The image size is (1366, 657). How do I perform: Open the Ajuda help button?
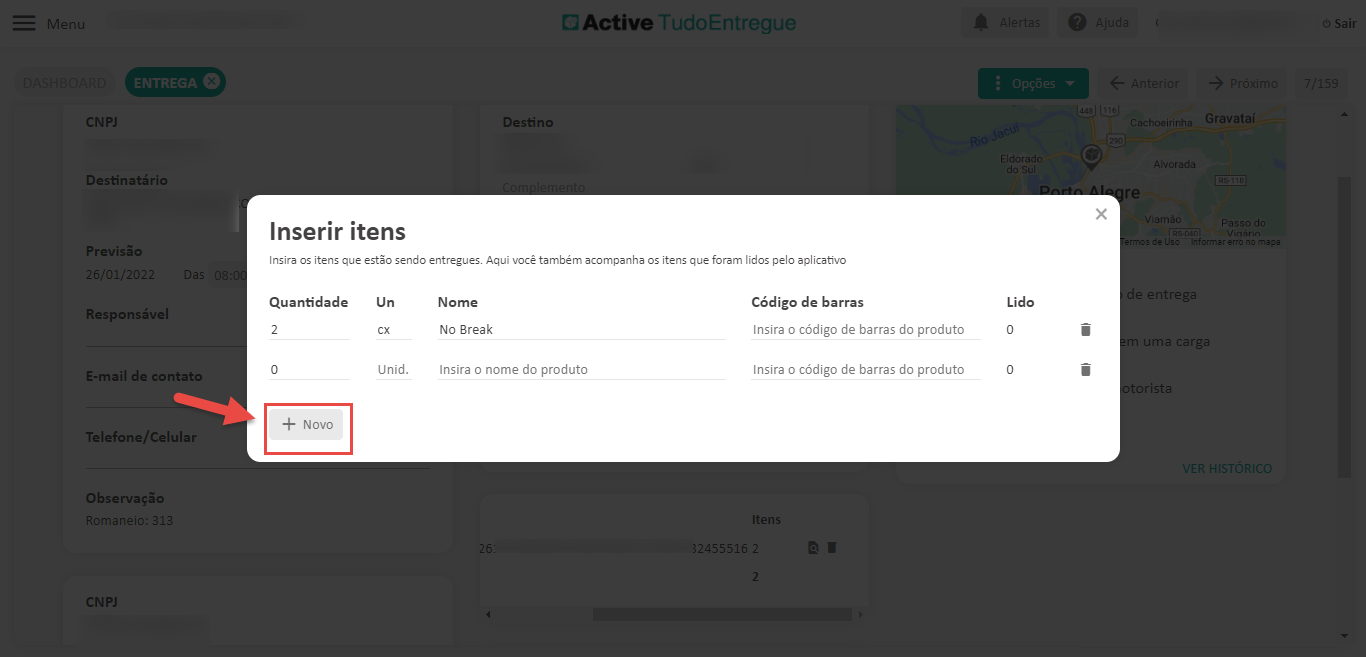point(1098,23)
